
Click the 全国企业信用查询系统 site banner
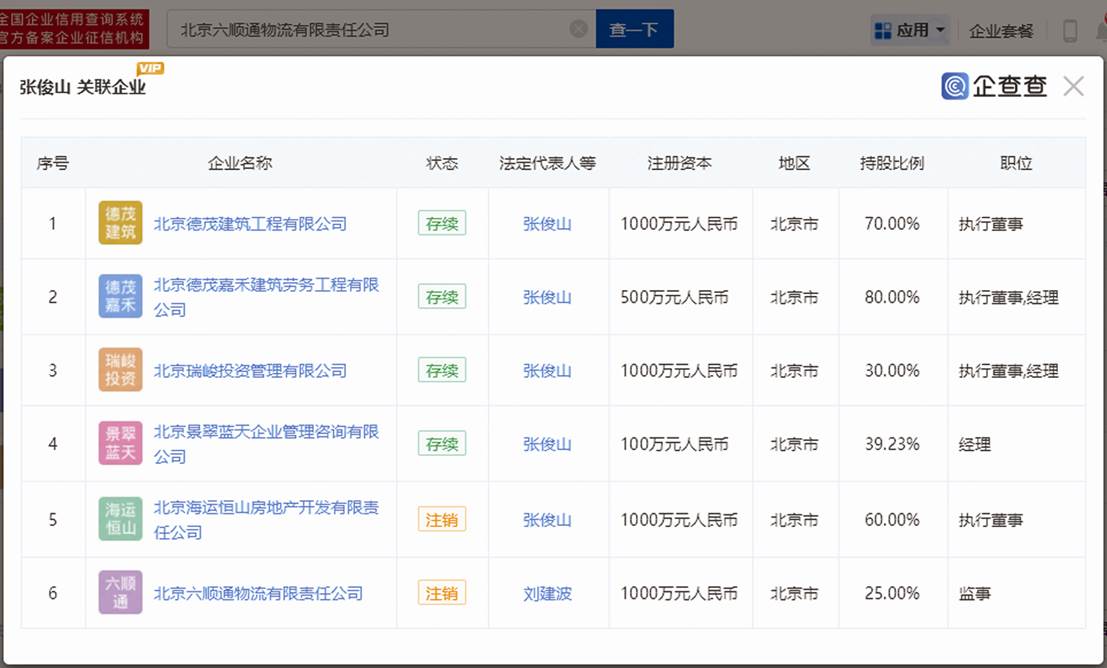click(x=73, y=29)
